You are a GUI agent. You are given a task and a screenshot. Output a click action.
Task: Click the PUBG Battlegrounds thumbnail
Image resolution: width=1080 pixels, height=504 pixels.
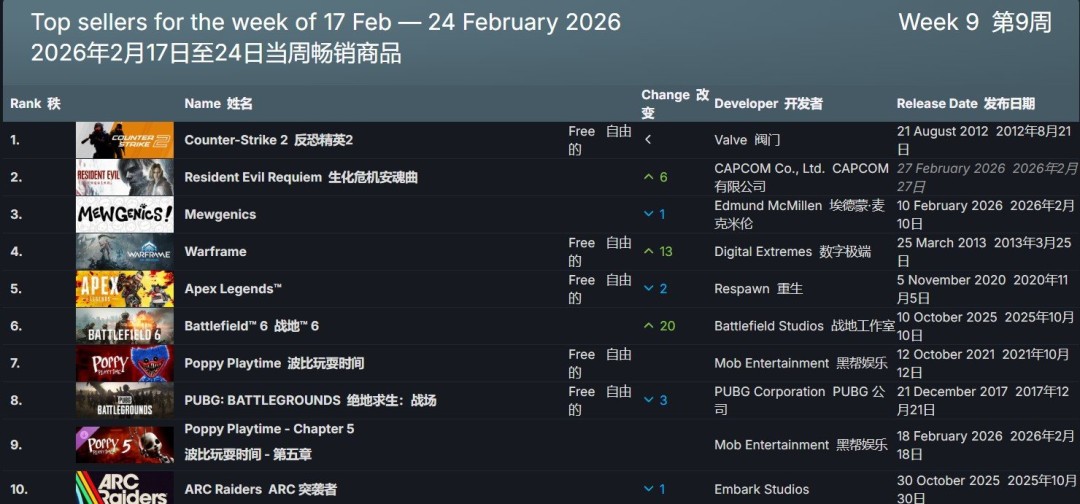point(124,400)
